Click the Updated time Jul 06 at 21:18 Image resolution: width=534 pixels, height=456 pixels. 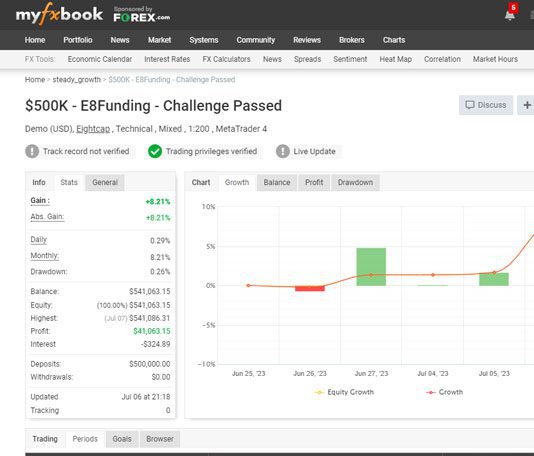[146, 397]
